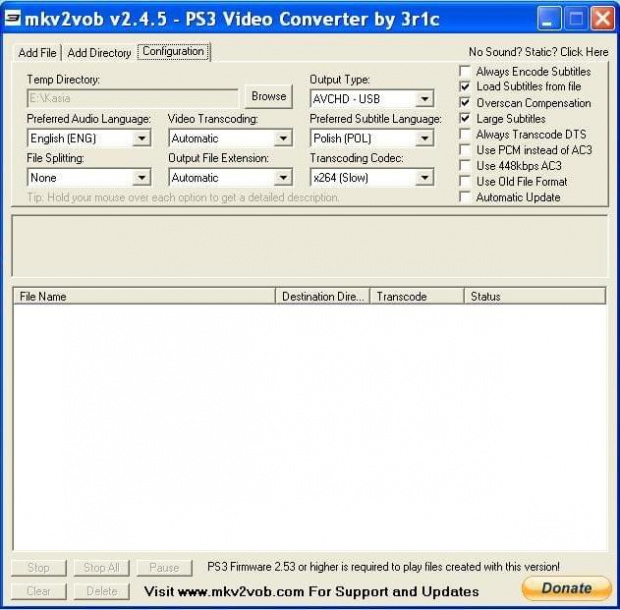This screenshot has width=620, height=610.
Task: Open the File Splitting dropdown set to None
Action: pyautogui.click(x=89, y=178)
